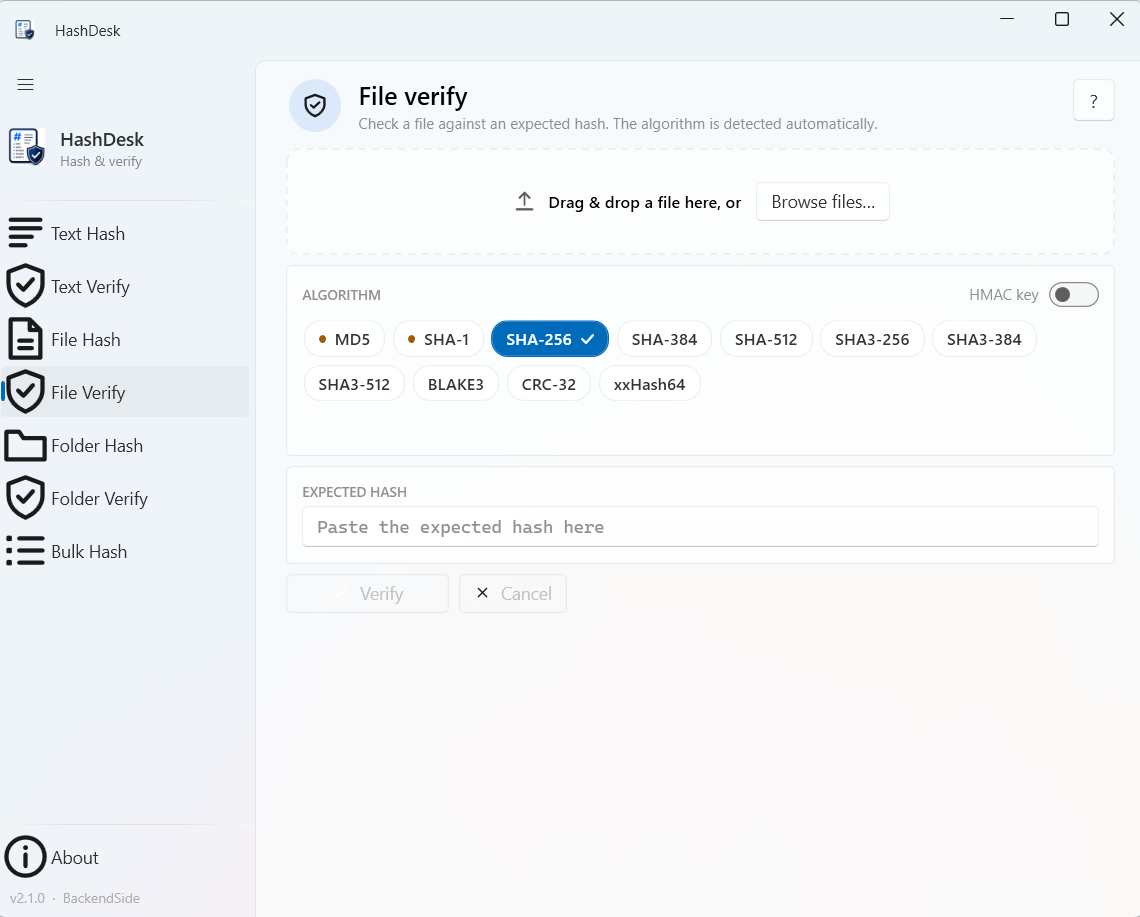
Task: Open help with the question mark button
Action: click(x=1093, y=100)
